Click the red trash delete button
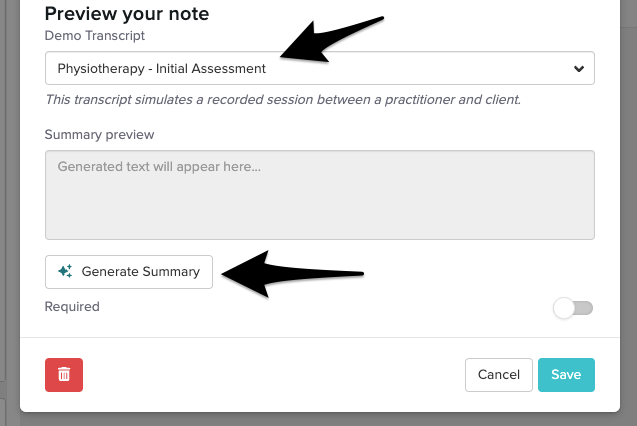The width and height of the screenshot is (637, 426). 64,374
